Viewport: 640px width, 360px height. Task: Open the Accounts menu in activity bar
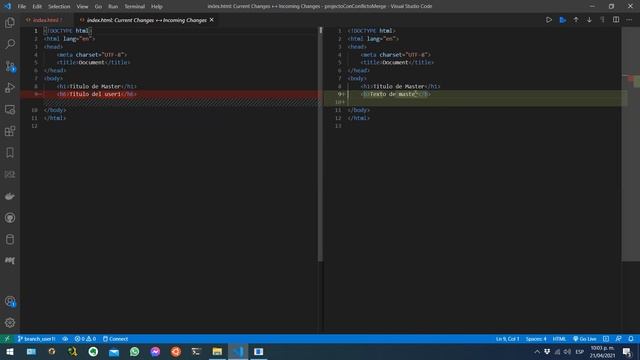pyautogui.click(x=10, y=301)
